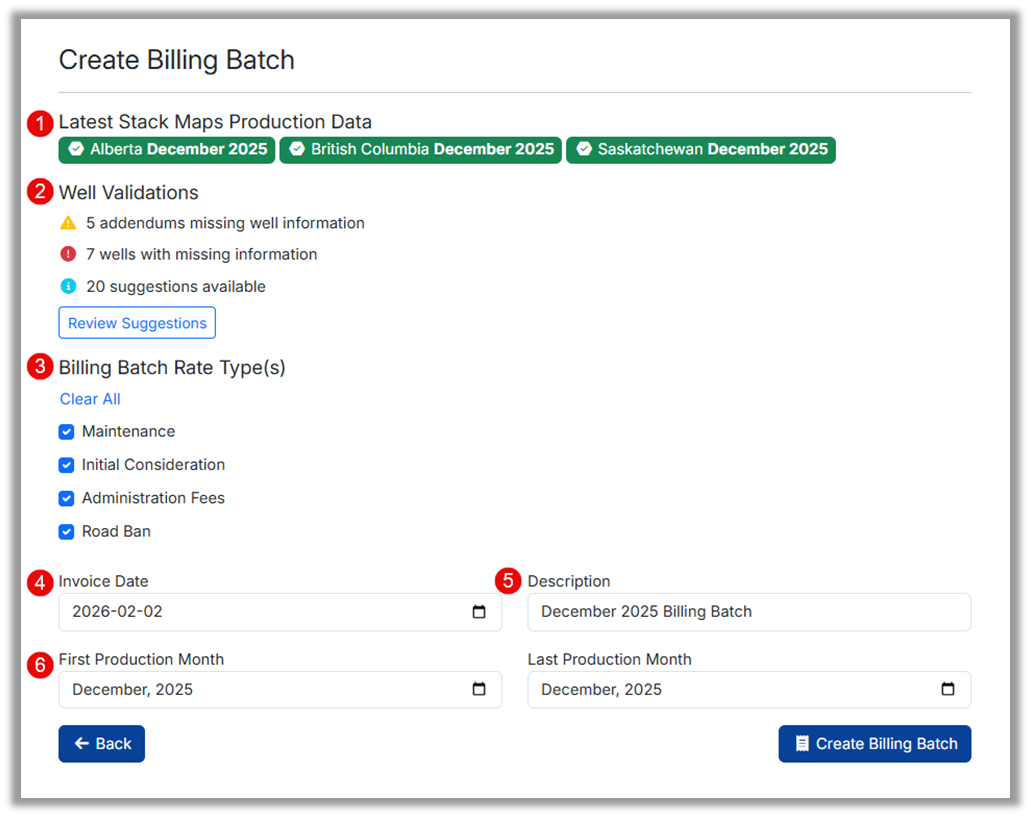Open Last Production Month calendar picker
The width and height of the screenshot is (1031, 817).
point(948,689)
